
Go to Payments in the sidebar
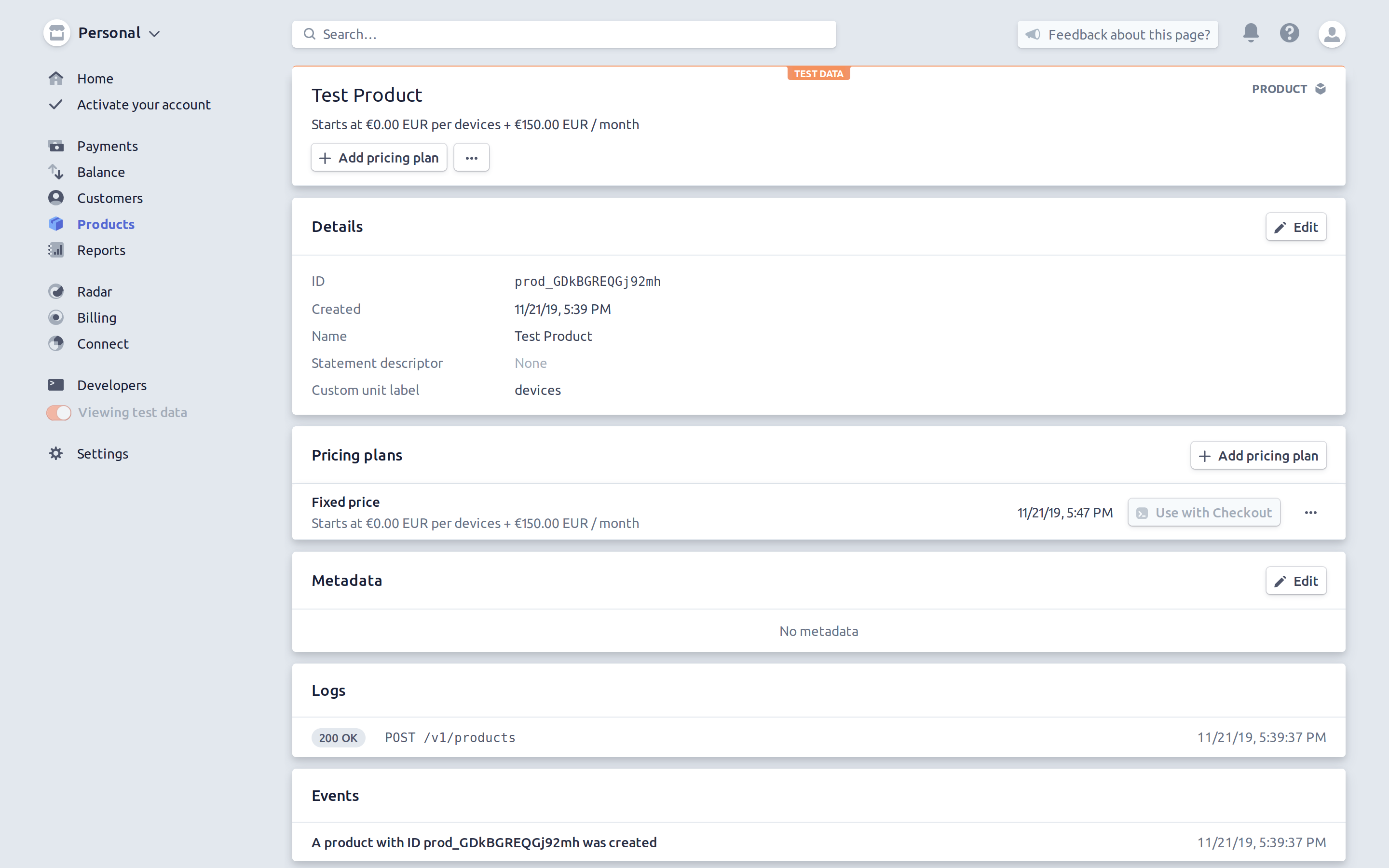(107, 146)
